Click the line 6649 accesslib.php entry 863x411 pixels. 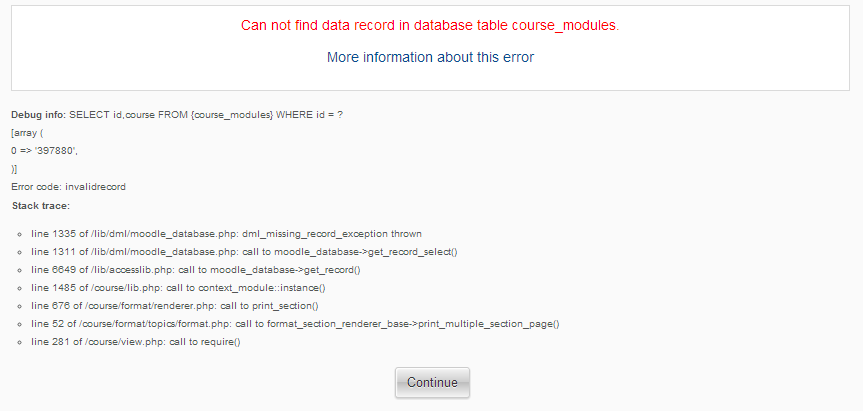click(196, 270)
